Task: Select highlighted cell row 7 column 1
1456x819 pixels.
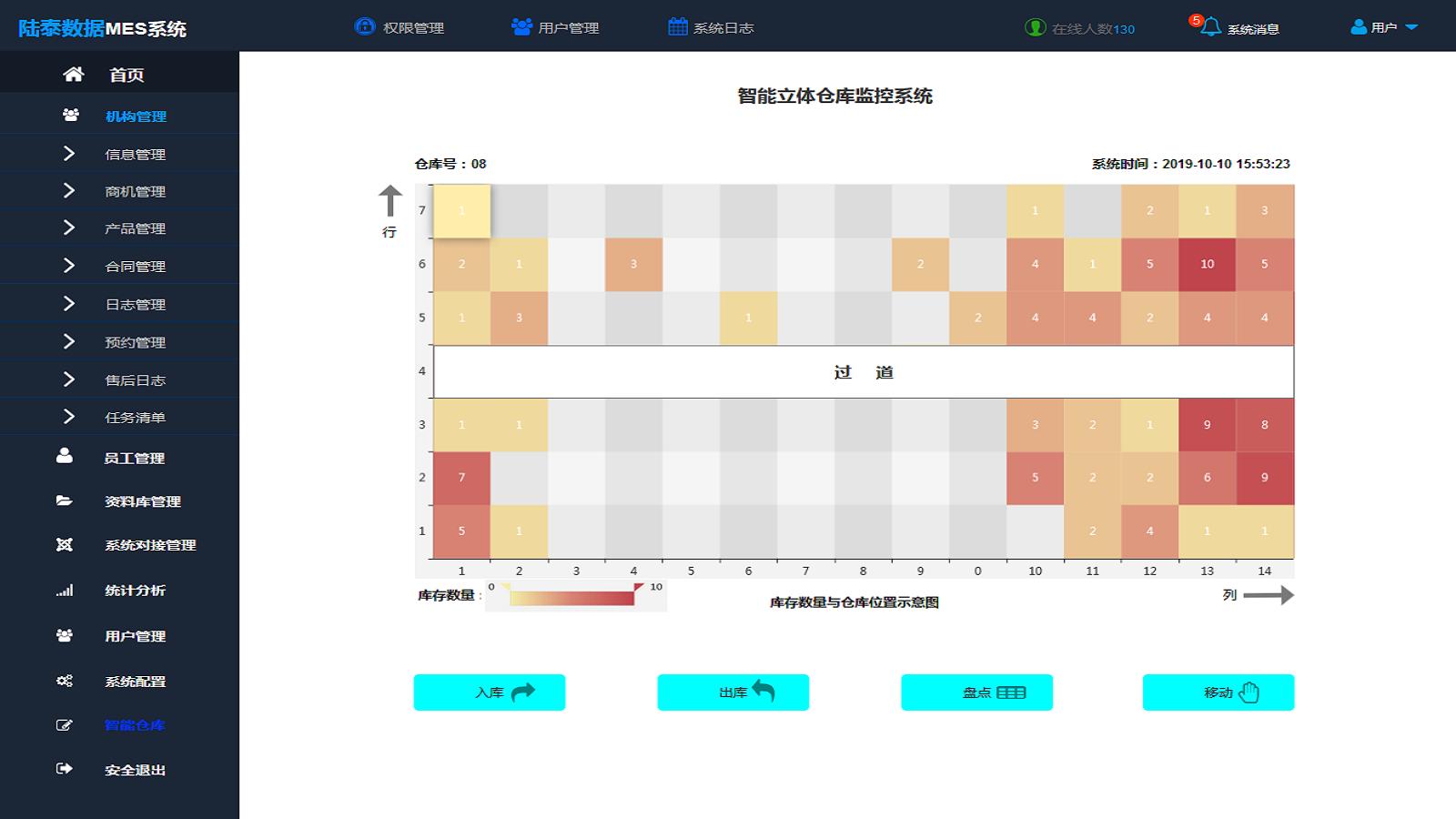Action: pyautogui.click(x=461, y=211)
